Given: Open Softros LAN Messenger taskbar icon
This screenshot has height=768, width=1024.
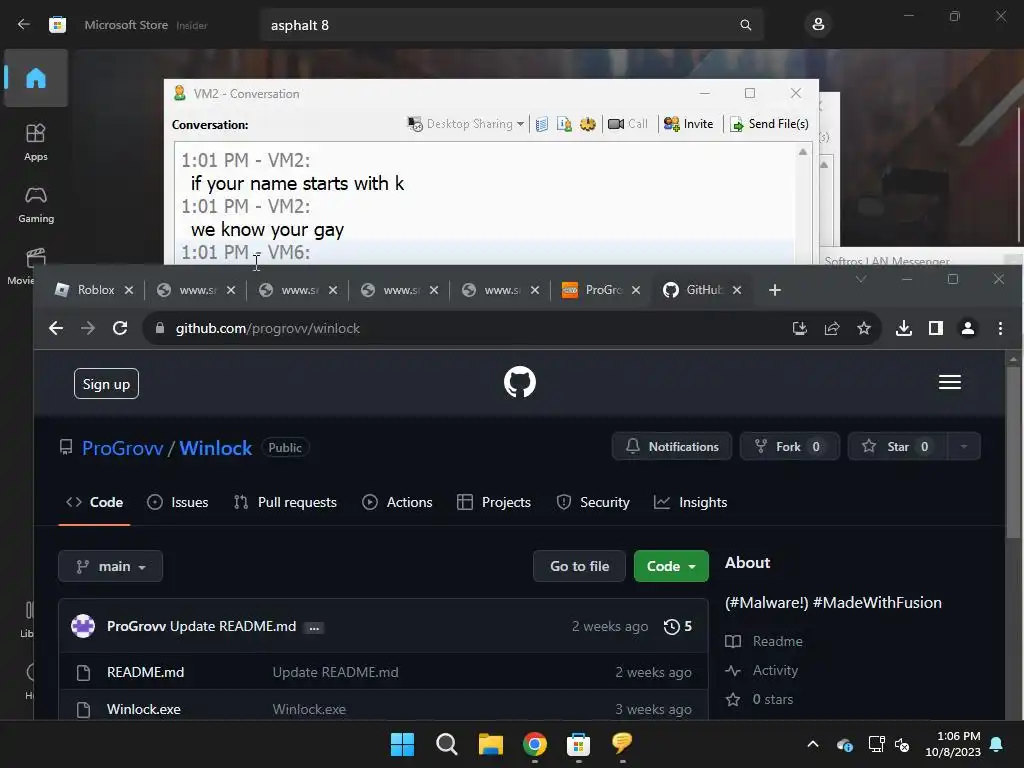Looking at the screenshot, I should tap(622, 744).
